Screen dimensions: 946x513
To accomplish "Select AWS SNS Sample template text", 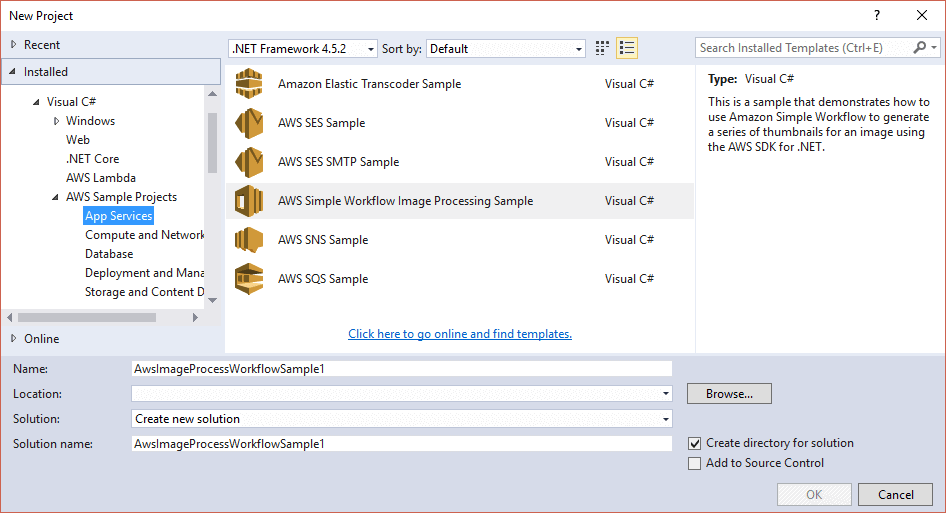I will pos(323,240).
